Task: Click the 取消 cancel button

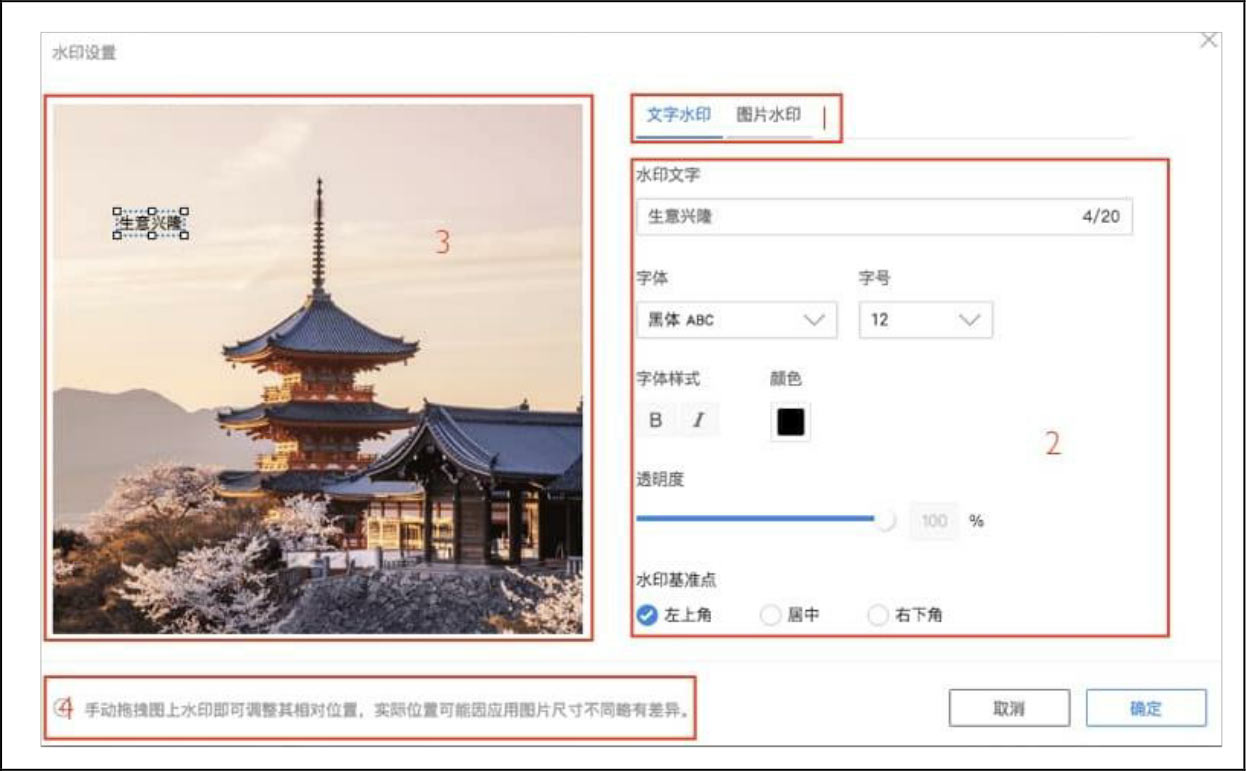Action: click(x=1009, y=708)
